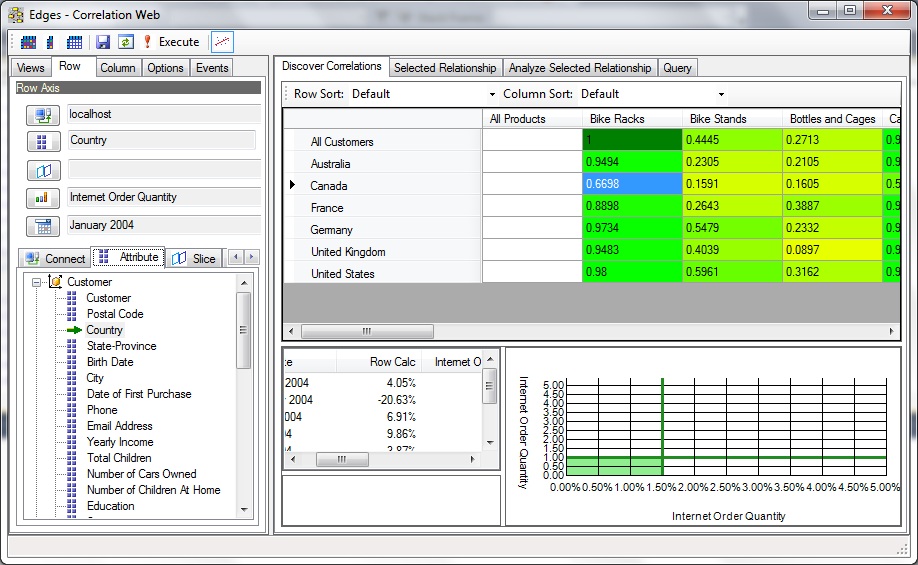Click the correlation grid horizontal scrollbar thumb
This screenshot has width=918, height=565.
click(367, 331)
